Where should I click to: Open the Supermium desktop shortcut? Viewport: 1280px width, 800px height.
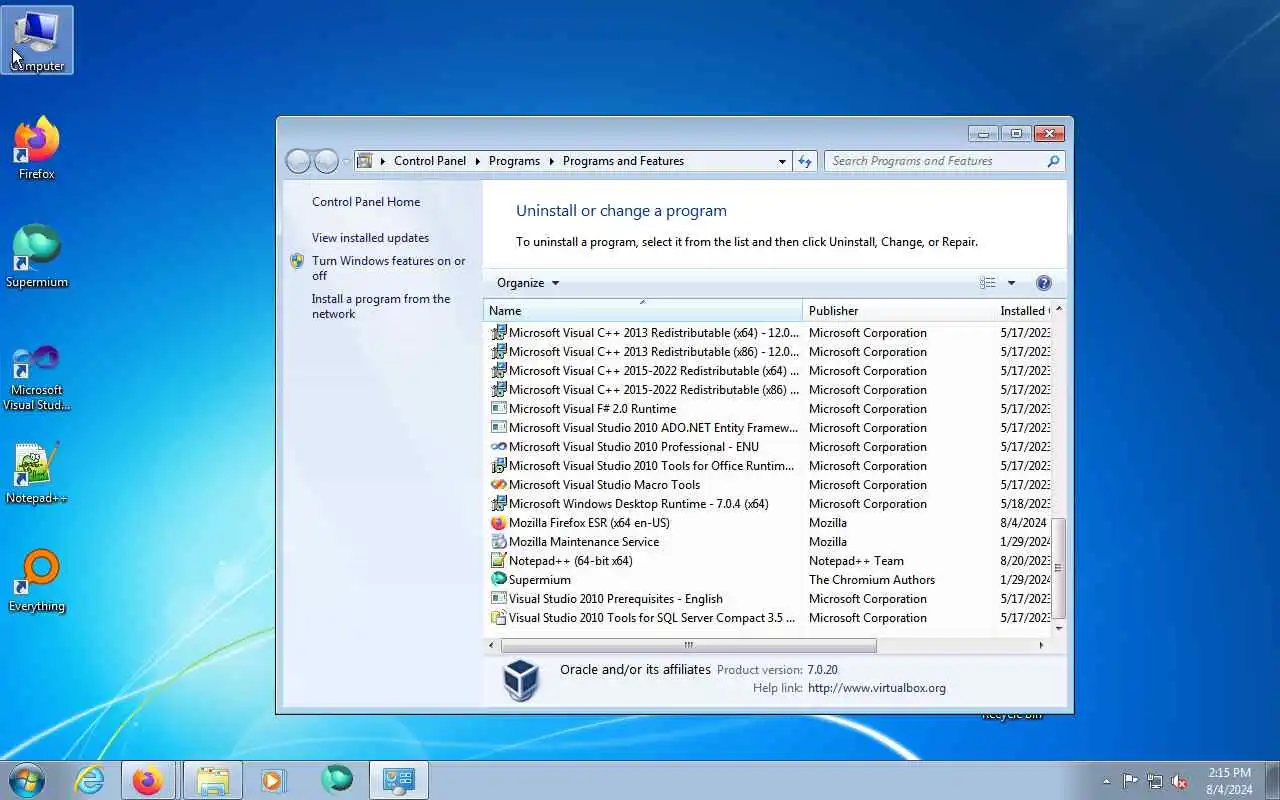tap(37, 256)
